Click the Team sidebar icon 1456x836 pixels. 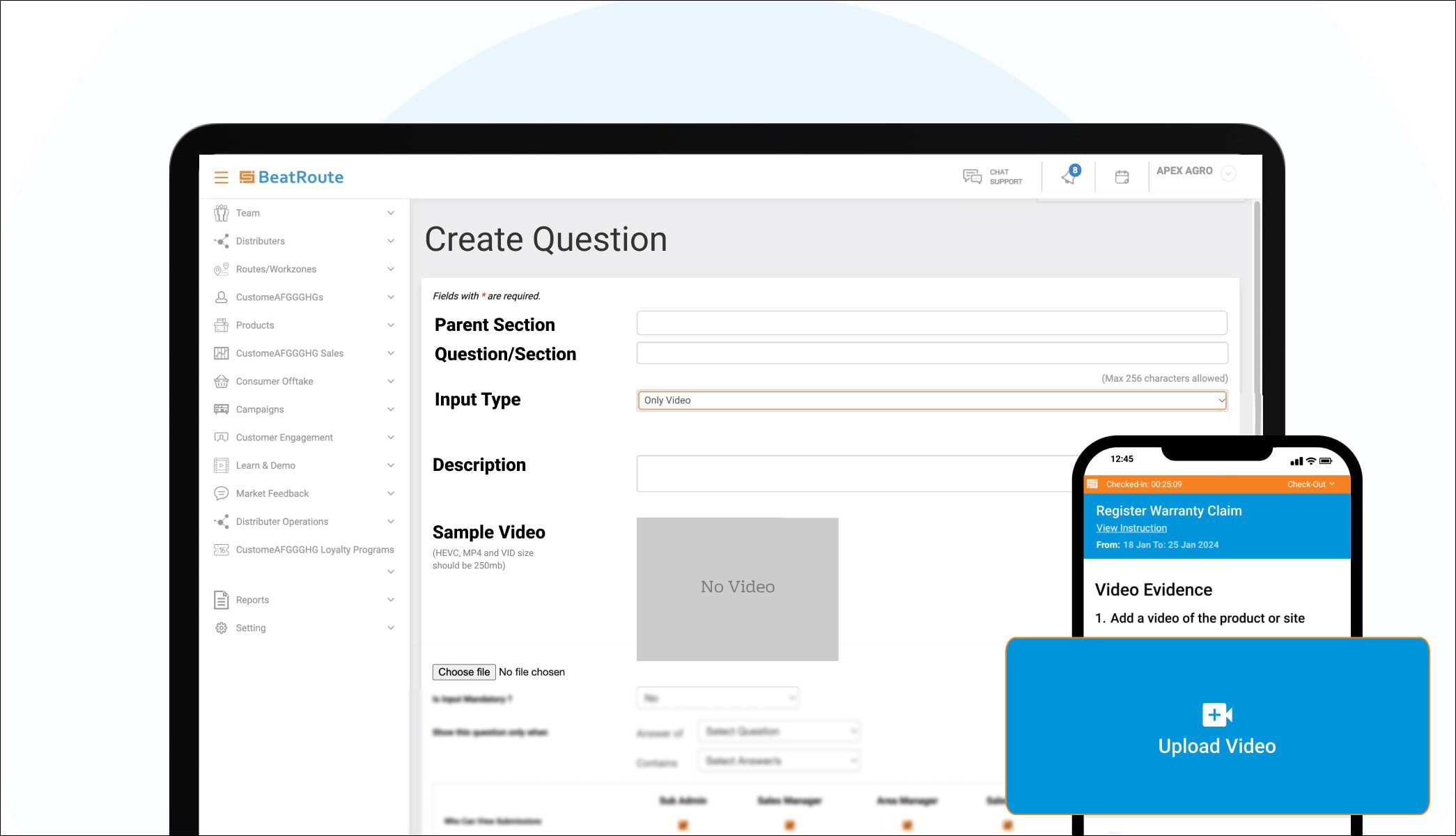point(221,212)
